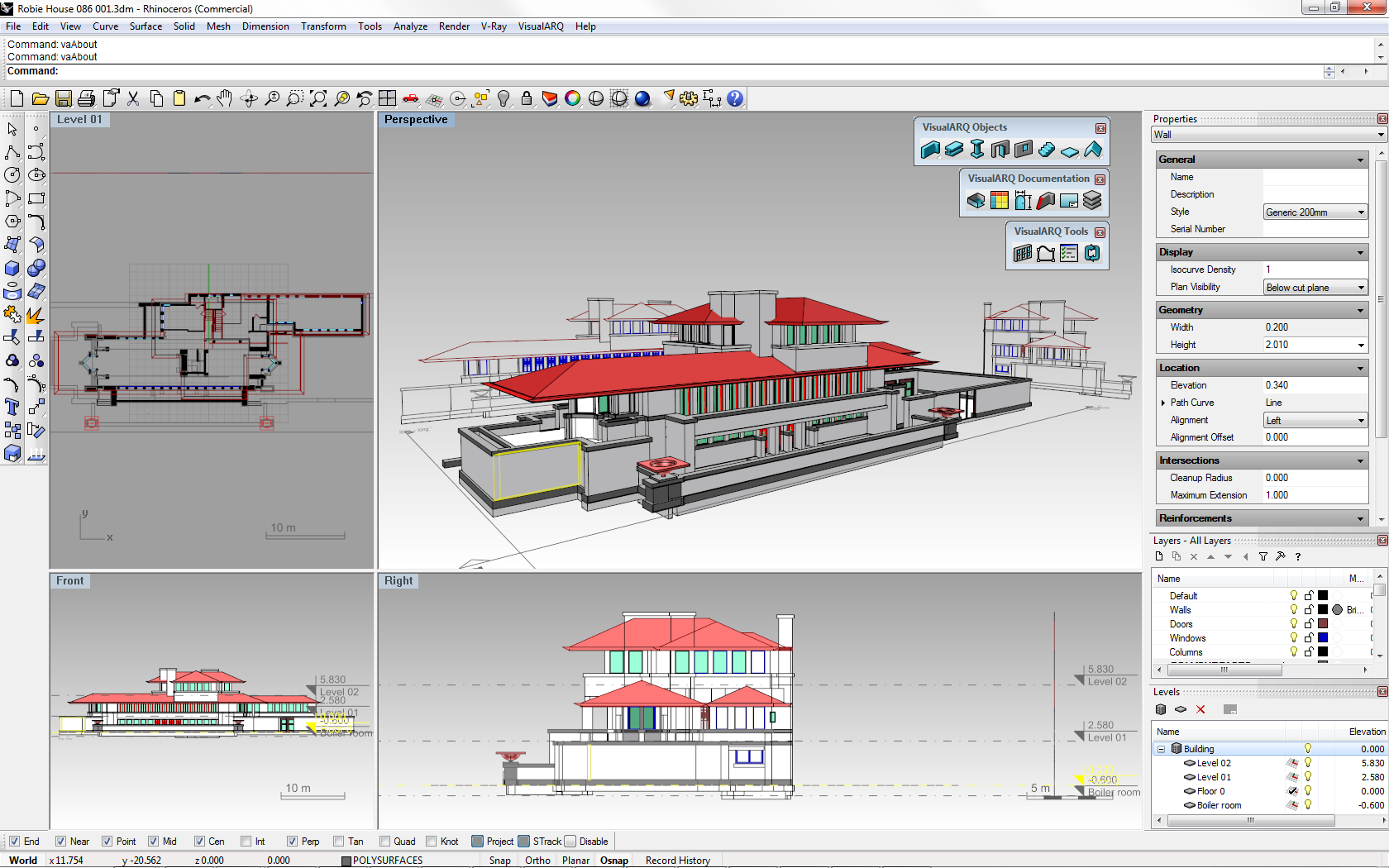Collapse the Building tree node in Levels
The width and height of the screenshot is (1389, 868).
click(x=1161, y=749)
